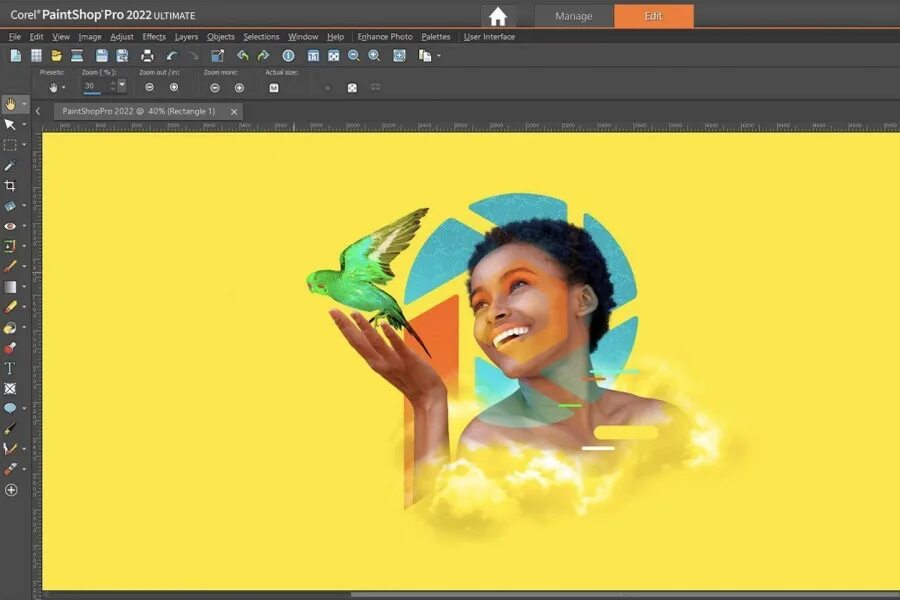This screenshot has width=900, height=600.
Task: Click the Resize image icon
Action: [218, 56]
